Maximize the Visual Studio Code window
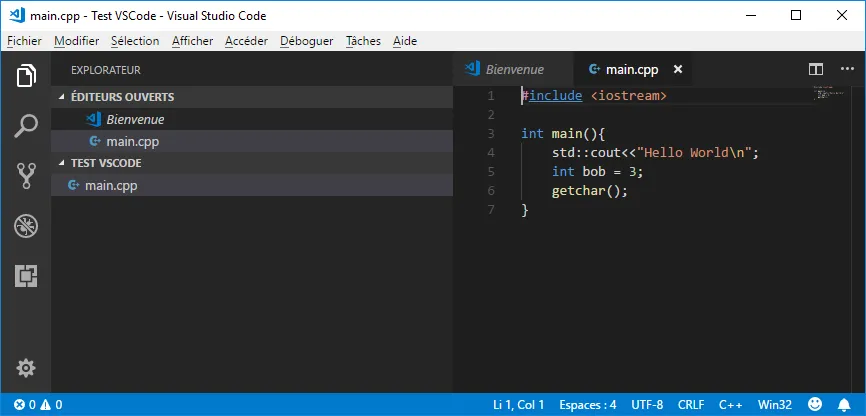The image size is (866, 416). (796, 15)
